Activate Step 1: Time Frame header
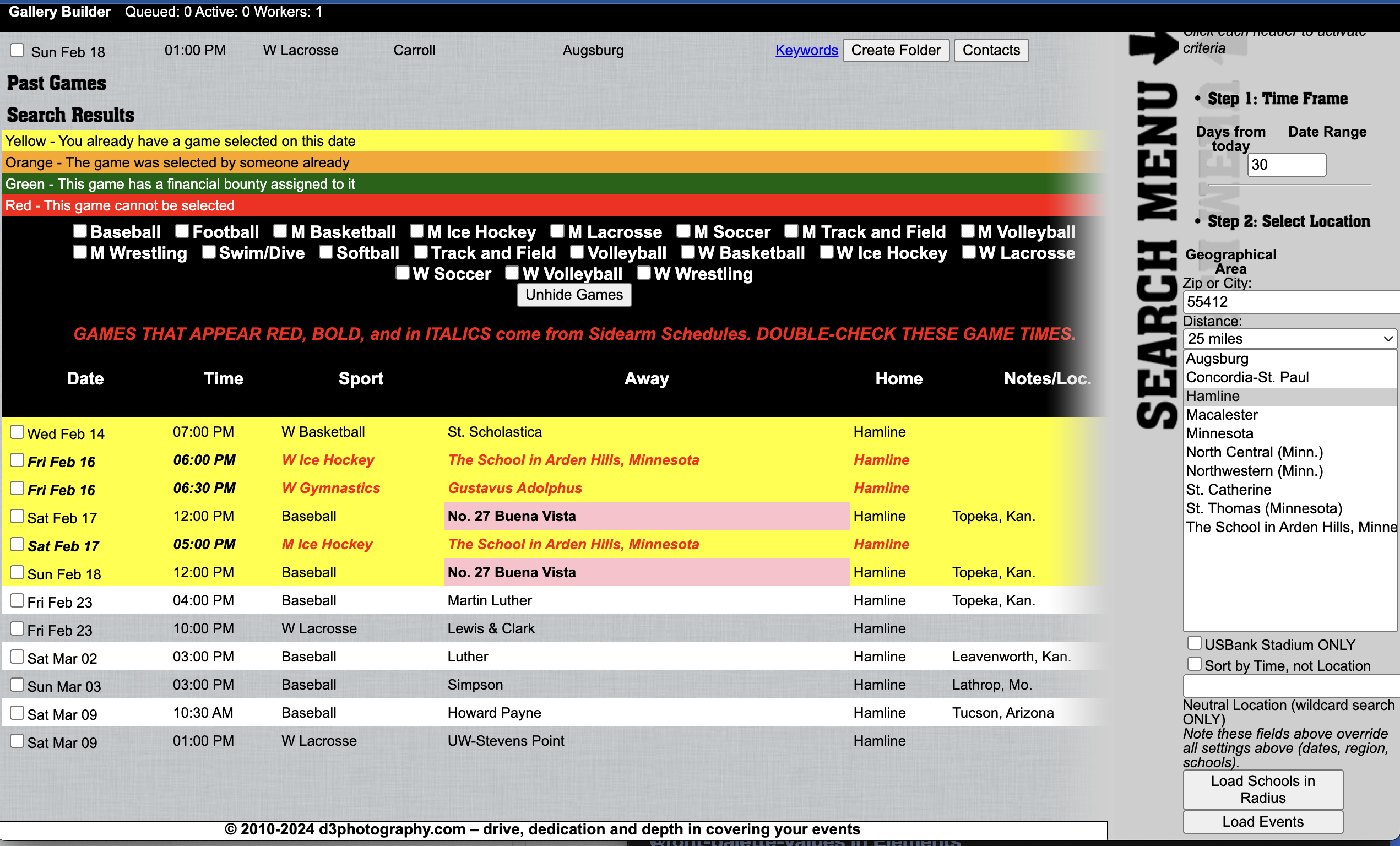The height and width of the screenshot is (846, 1400). 1277,99
